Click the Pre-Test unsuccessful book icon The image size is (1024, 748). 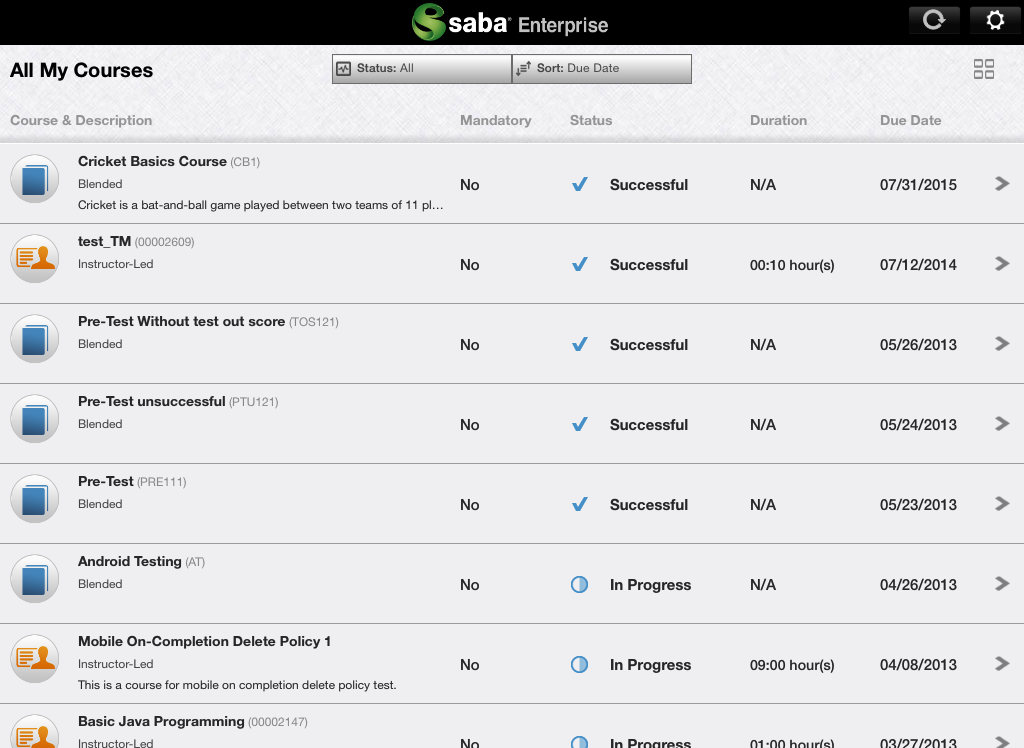pyautogui.click(x=35, y=419)
